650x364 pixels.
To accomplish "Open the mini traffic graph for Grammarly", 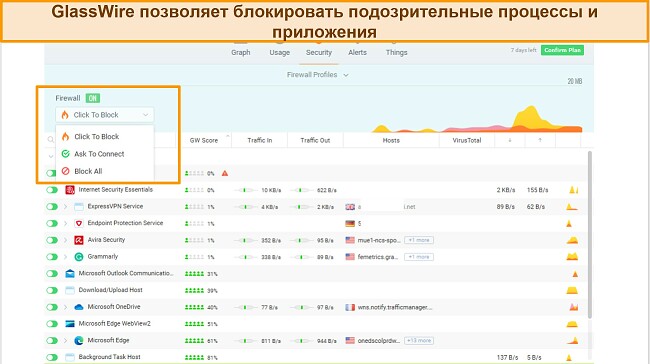I will click(x=572, y=257).
